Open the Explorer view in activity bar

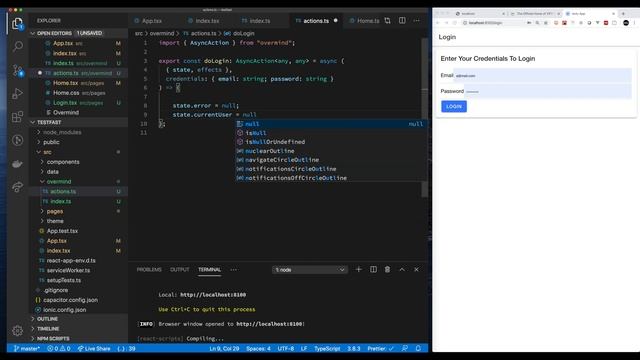18,24
